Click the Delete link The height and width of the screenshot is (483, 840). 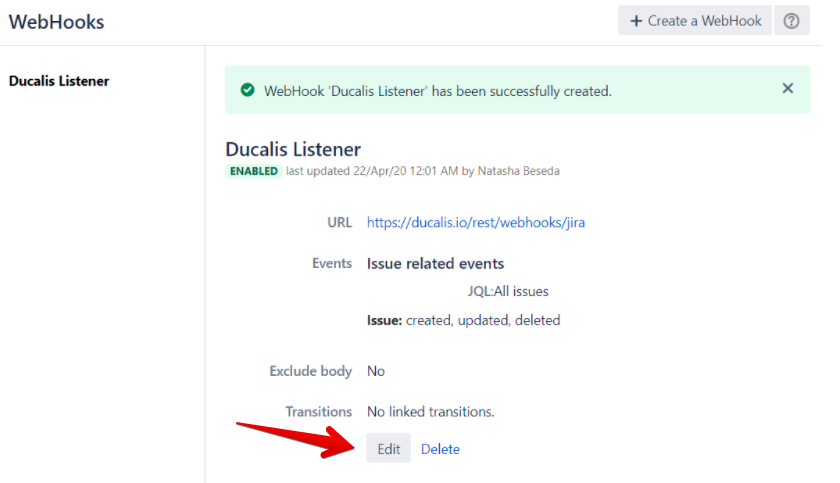click(440, 449)
